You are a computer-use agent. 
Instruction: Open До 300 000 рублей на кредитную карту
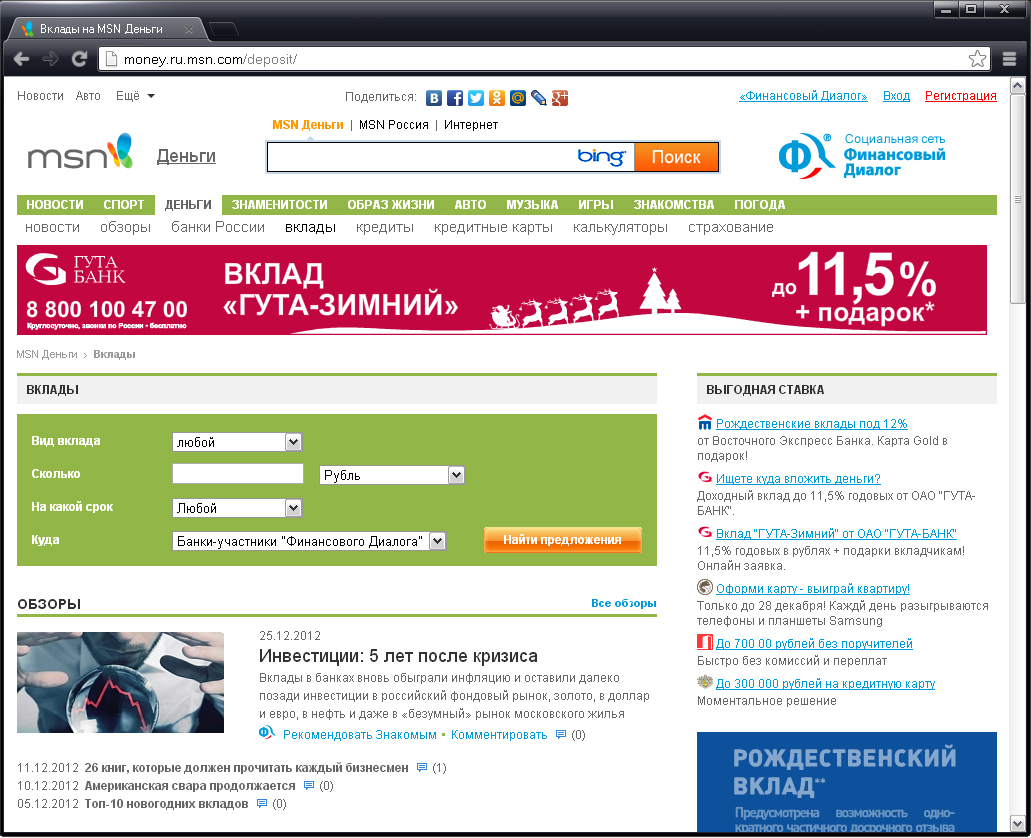(825, 683)
